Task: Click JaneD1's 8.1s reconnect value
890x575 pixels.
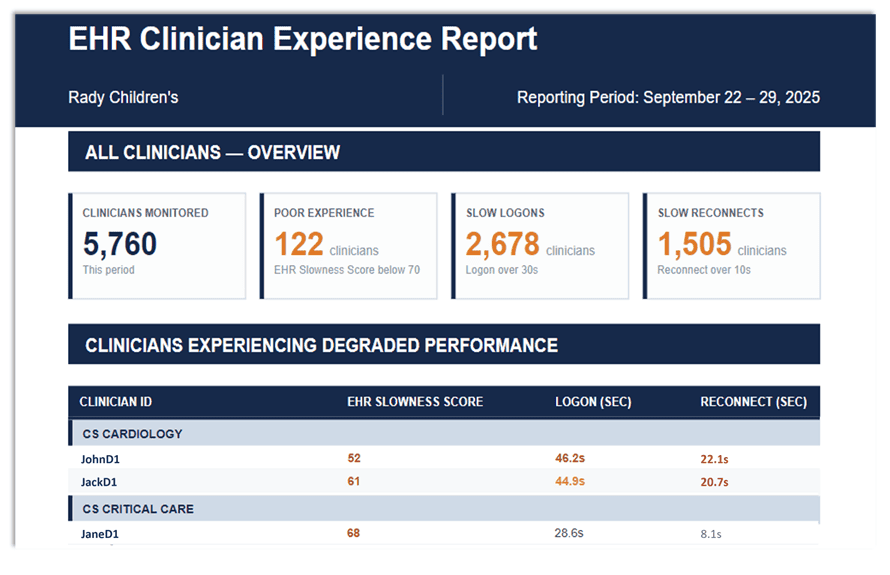Action: [711, 534]
